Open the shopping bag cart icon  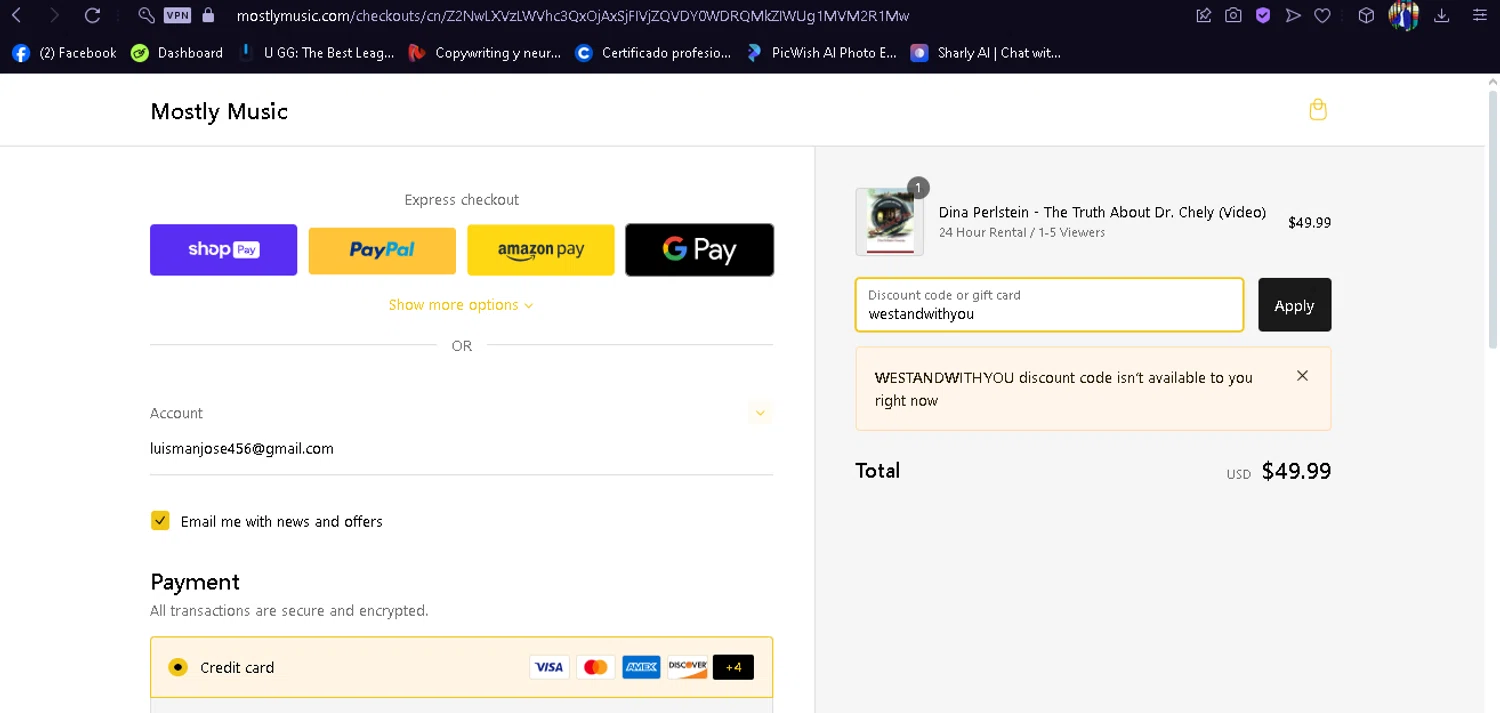pos(1318,110)
